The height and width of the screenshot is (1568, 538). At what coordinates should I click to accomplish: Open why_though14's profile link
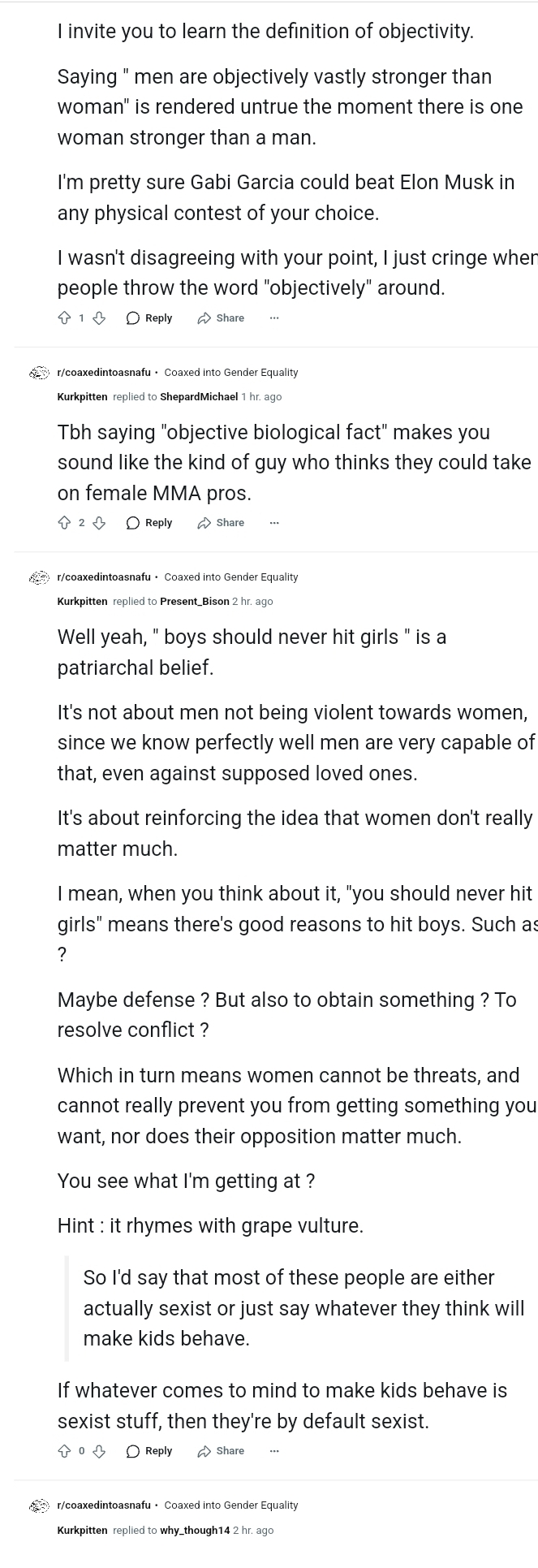pyautogui.click(x=195, y=1531)
